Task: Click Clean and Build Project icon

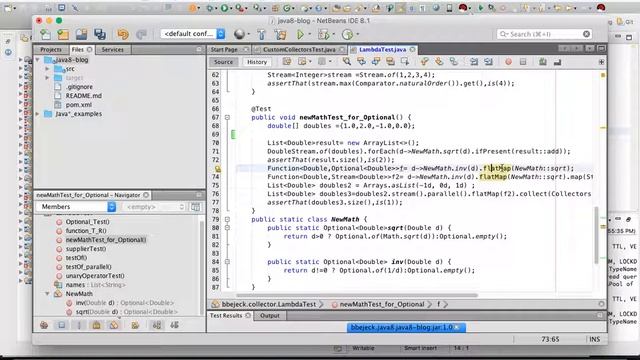Action: coord(280,35)
